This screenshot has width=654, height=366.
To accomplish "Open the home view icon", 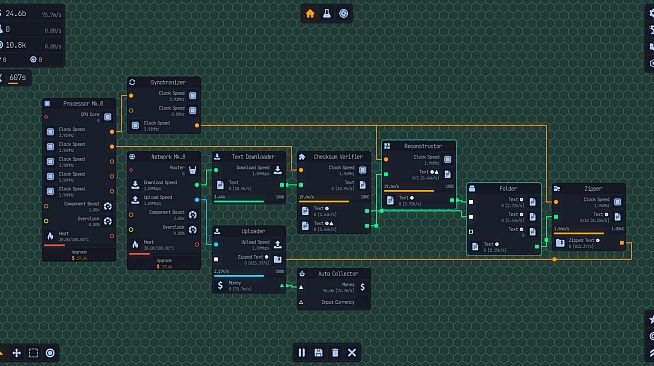I will coord(310,14).
